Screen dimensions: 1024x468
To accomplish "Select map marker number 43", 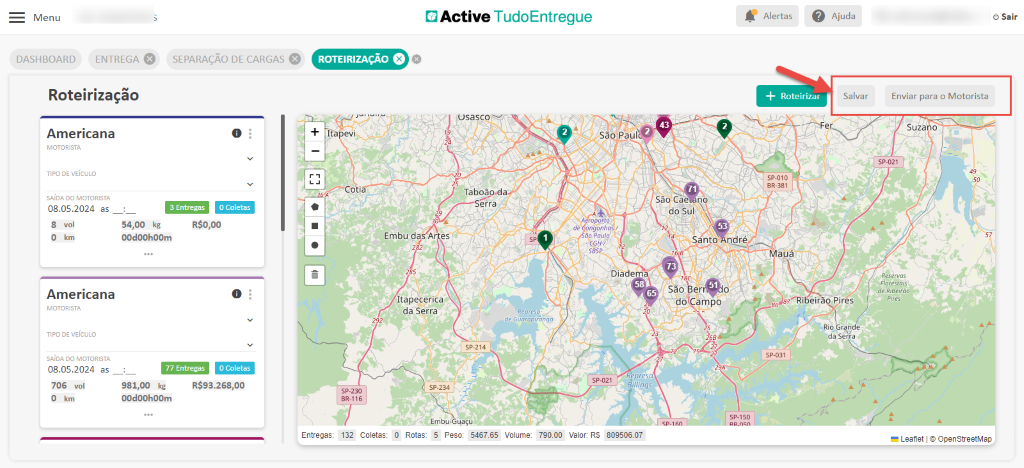I will (x=664, y=126).
